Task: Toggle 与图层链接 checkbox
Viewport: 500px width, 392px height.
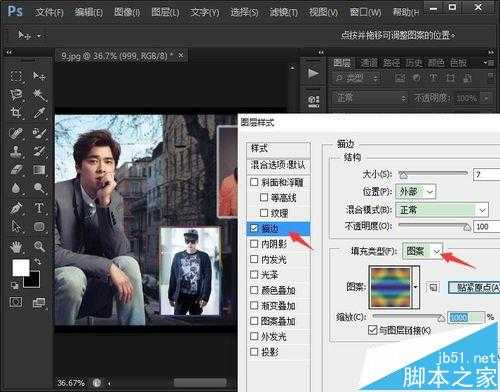Action: [372, 330]
